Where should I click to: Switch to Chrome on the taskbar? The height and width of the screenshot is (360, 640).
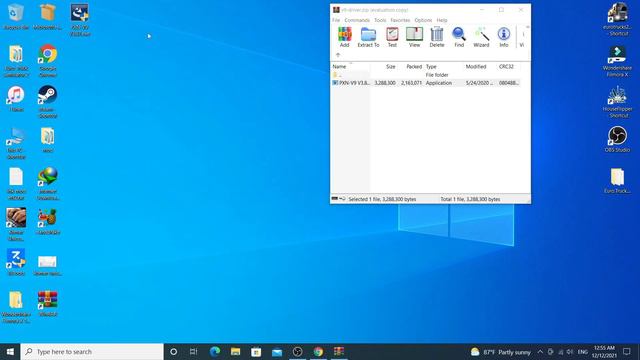[x=318, y=351]
